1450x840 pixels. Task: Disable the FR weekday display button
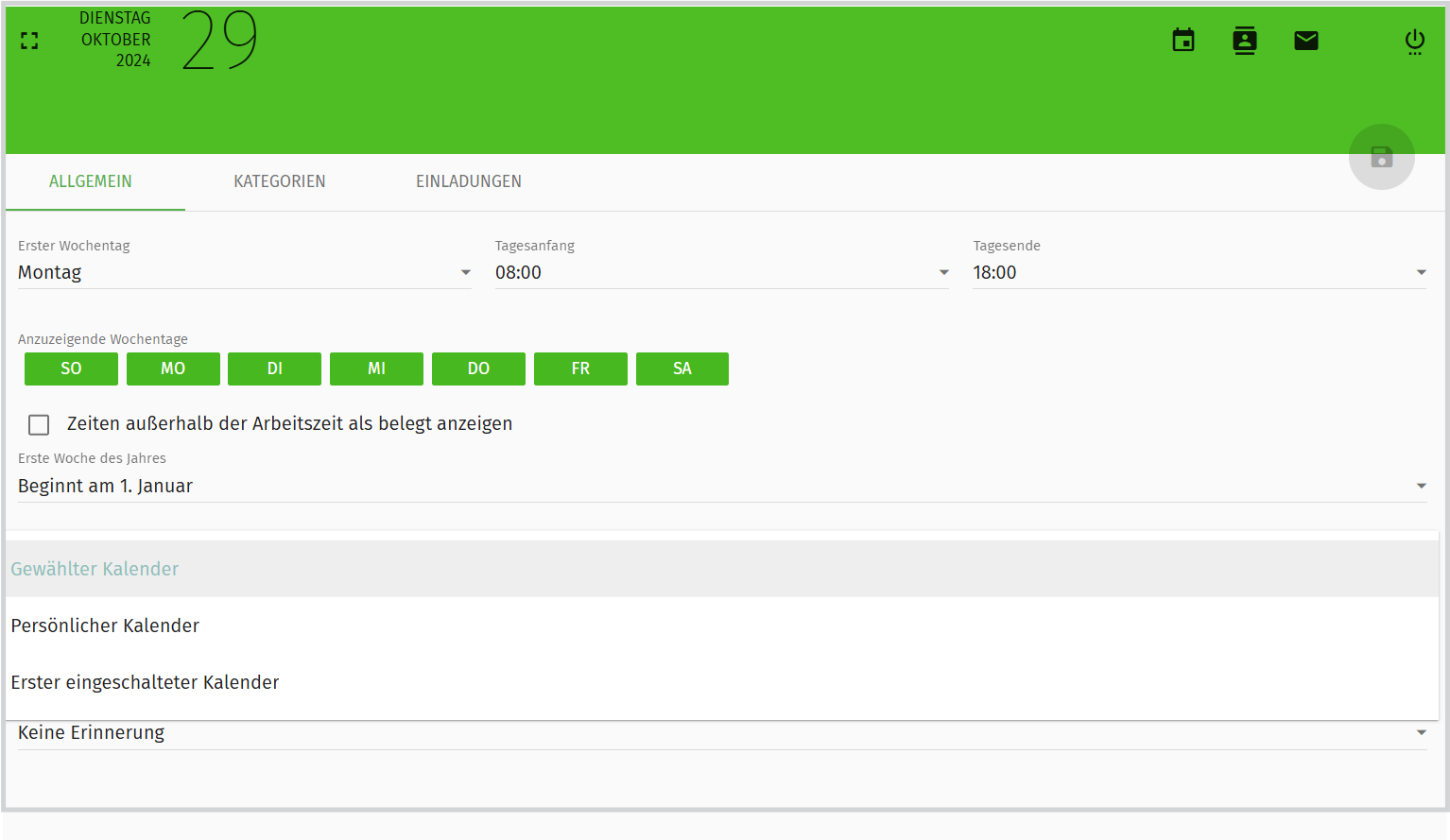(x=580, y=369)
